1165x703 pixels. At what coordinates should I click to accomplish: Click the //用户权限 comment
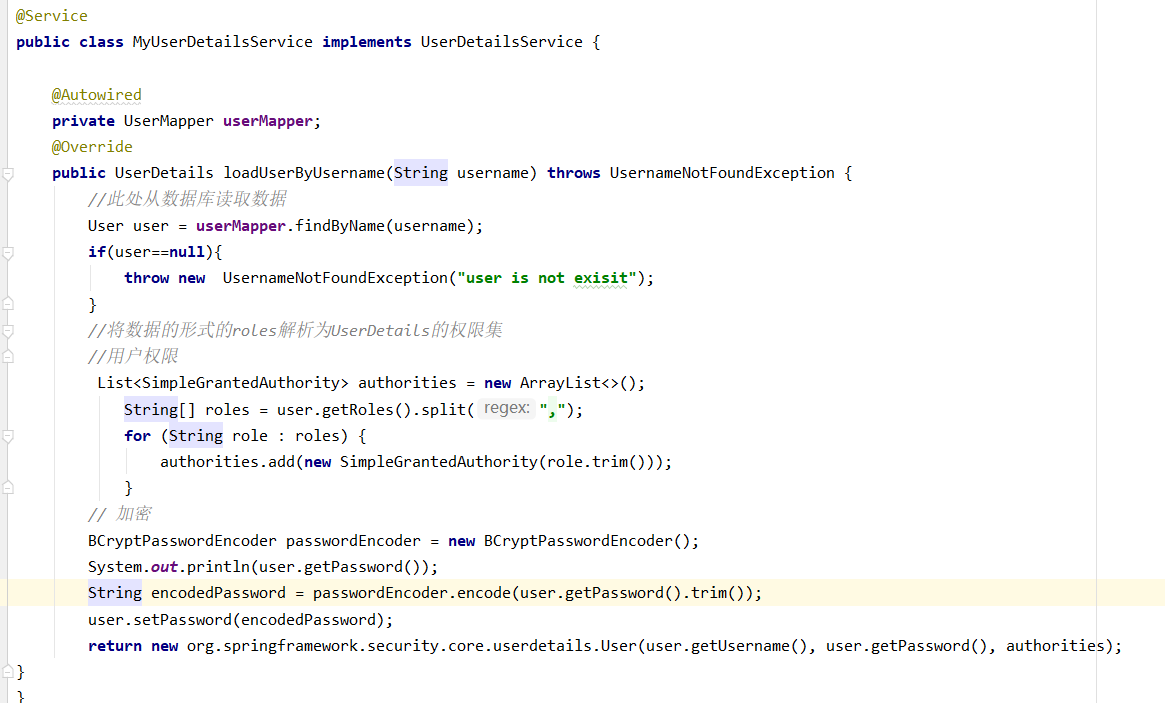pyautogui.click(x=133, y=357)
